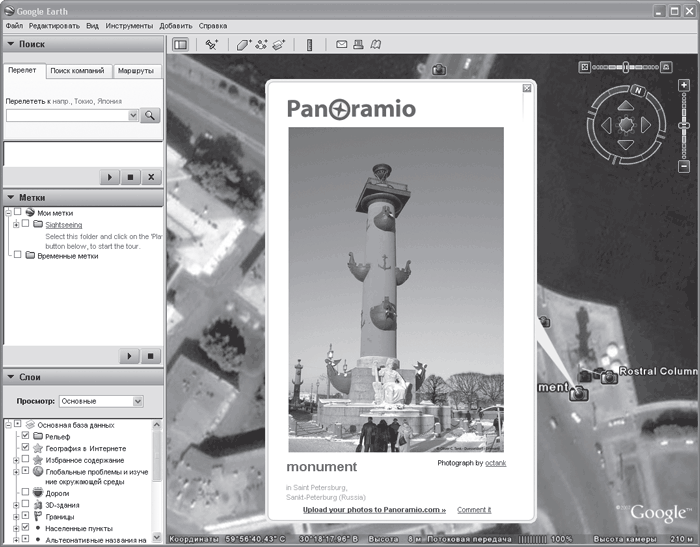Close the Panoramio photo balloon

pyautogui.click(x=527, y=88)
